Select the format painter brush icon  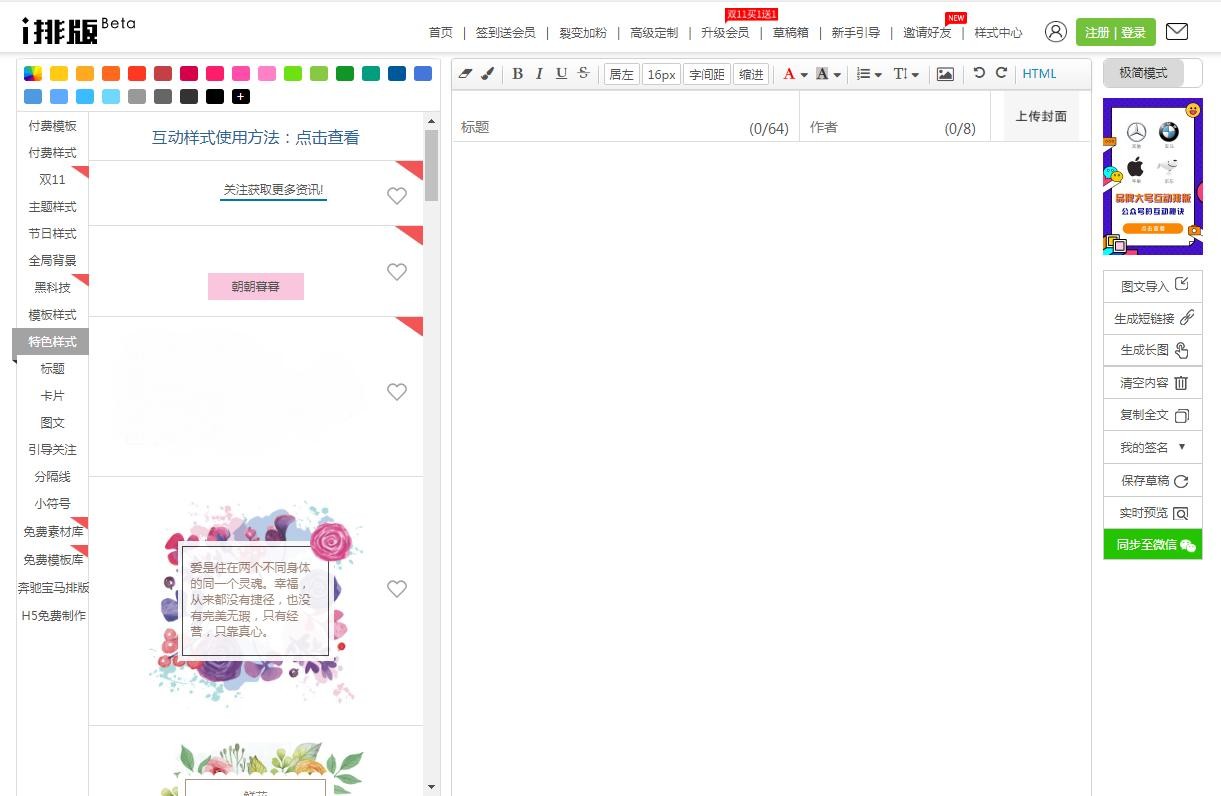(x=487, y=74)
